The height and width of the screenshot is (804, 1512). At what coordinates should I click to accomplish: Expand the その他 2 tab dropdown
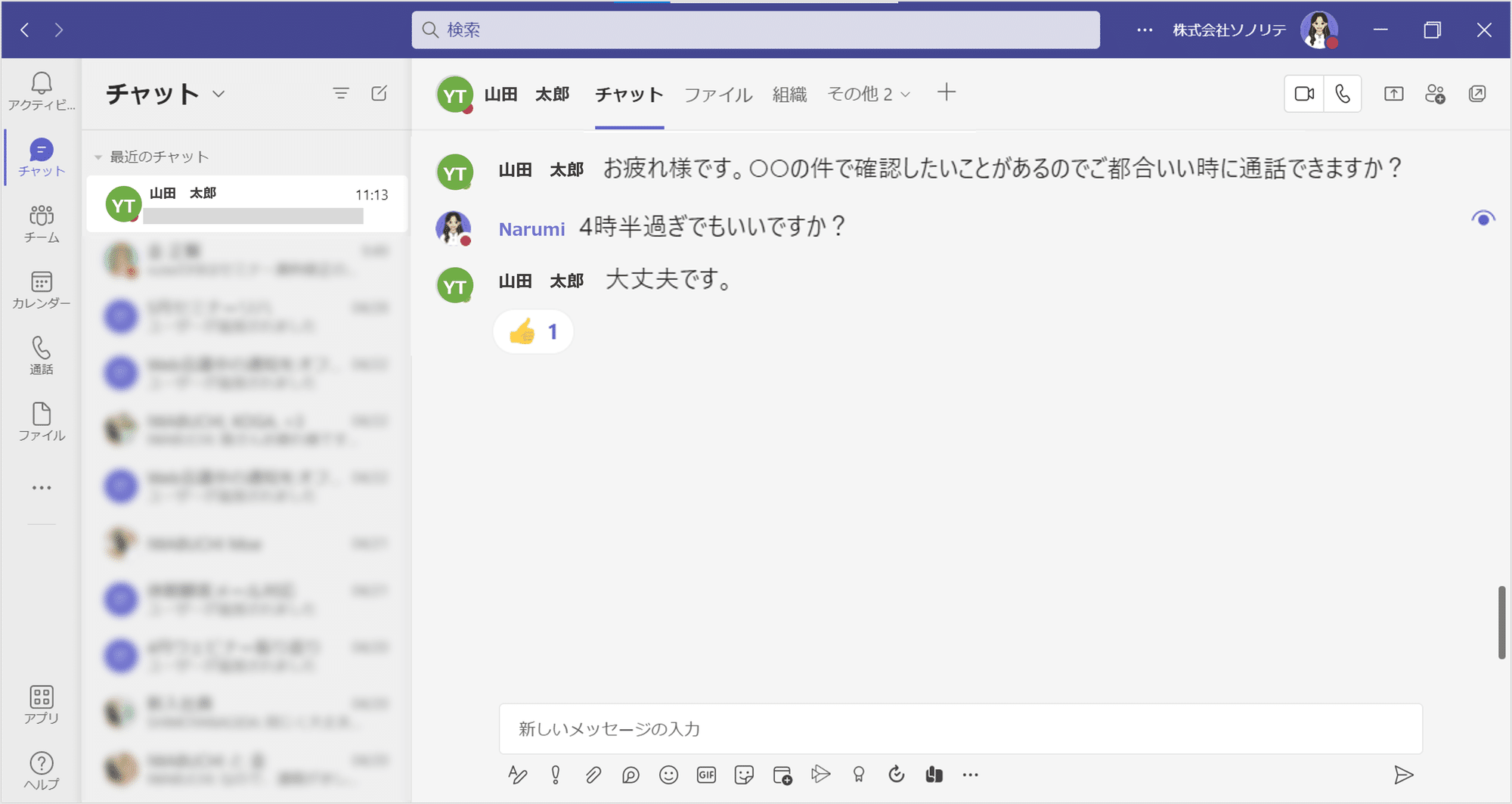click(869, 94)
